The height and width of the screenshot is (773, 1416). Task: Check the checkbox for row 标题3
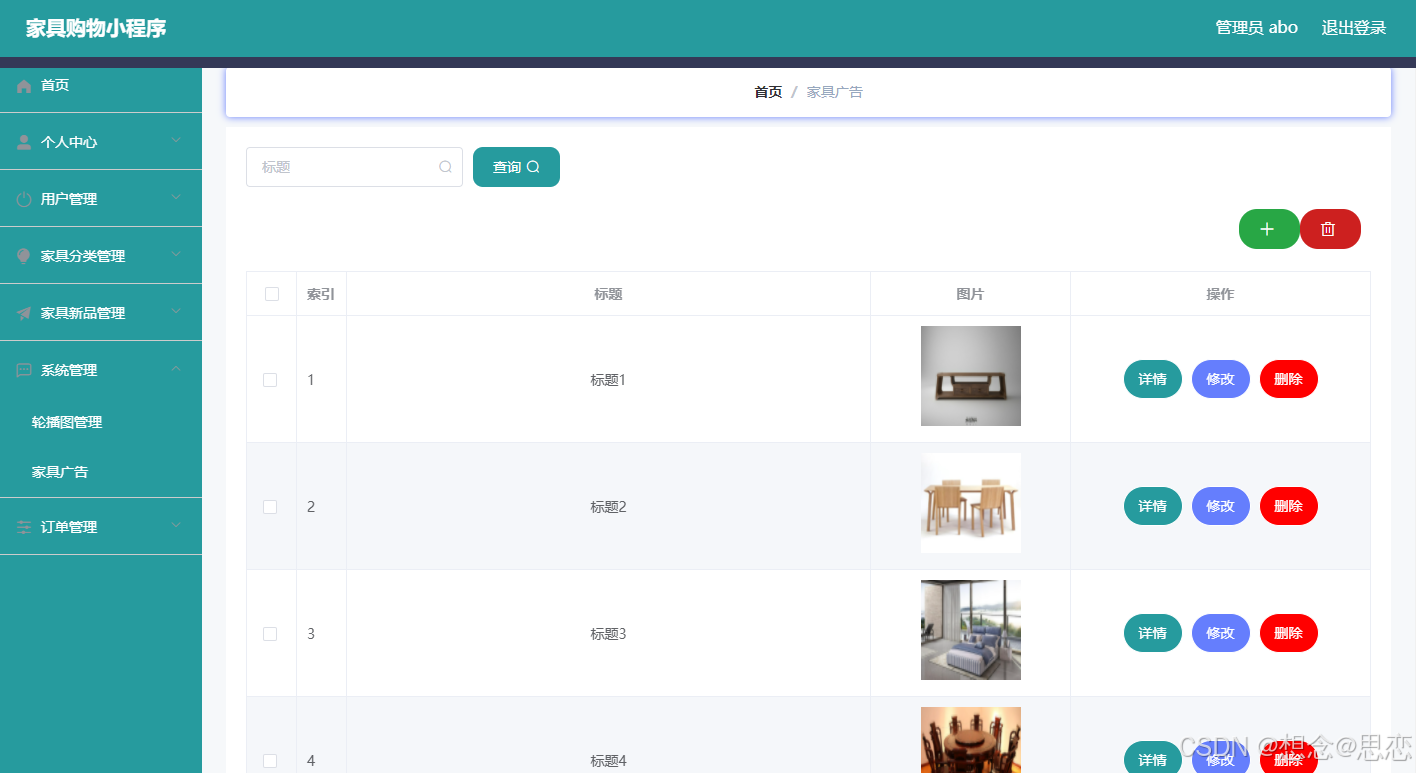click(270, 634)
